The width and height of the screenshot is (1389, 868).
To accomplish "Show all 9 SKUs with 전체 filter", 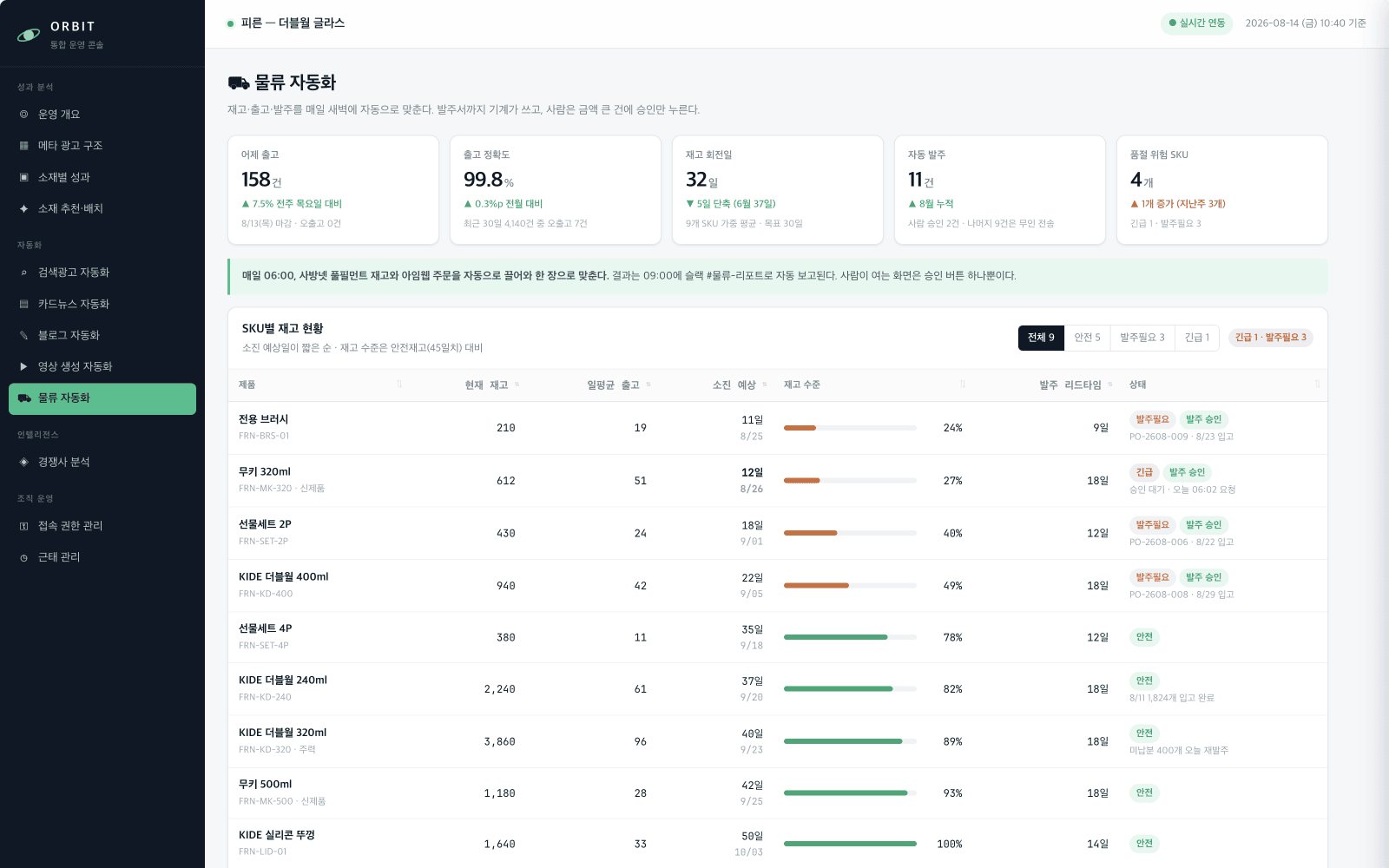I will point(1041,338).
